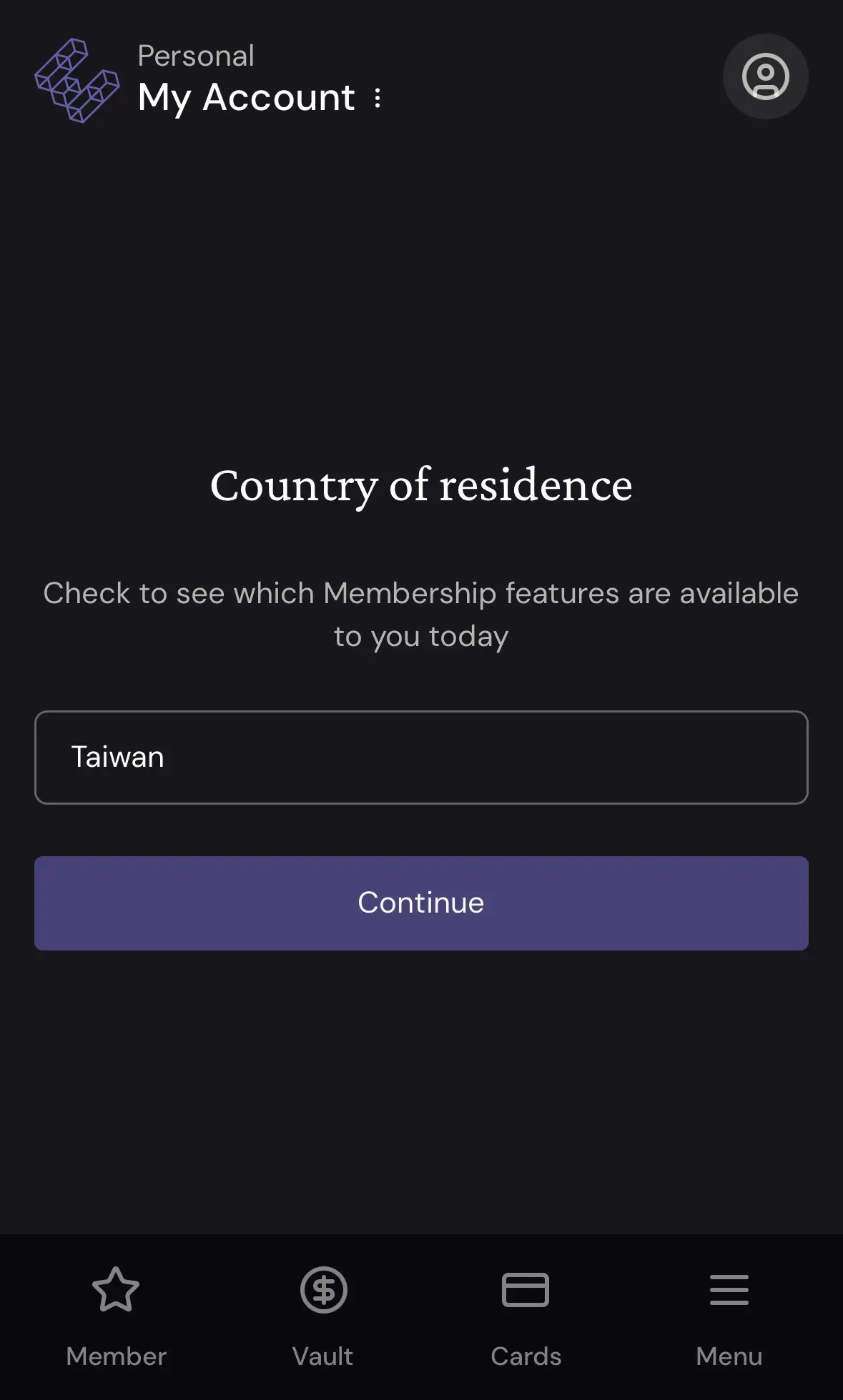This screenshot has width=843, height=1400.
Task: Tap the Vault dollar coin icon
Action: (323, 1290)
